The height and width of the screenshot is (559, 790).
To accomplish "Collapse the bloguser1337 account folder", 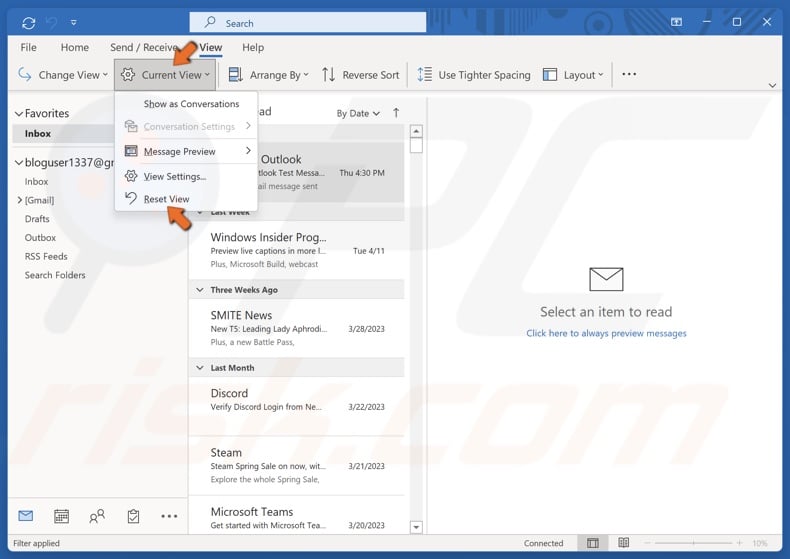I will click(x=19, y=163).
